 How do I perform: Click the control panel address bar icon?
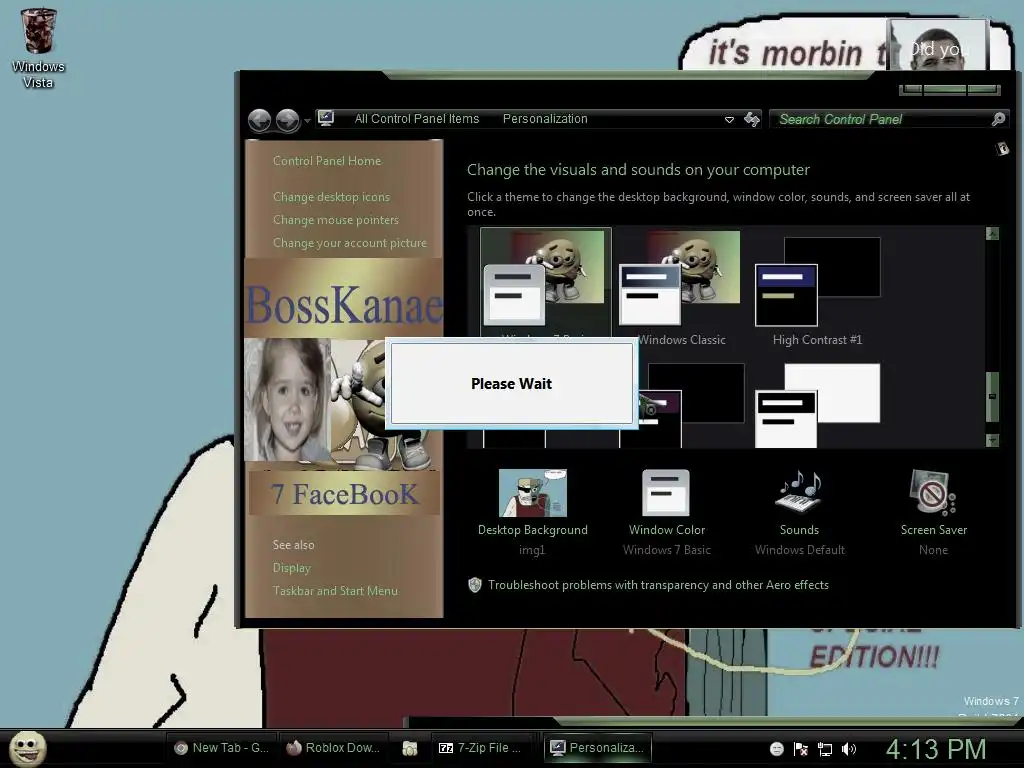326,118
